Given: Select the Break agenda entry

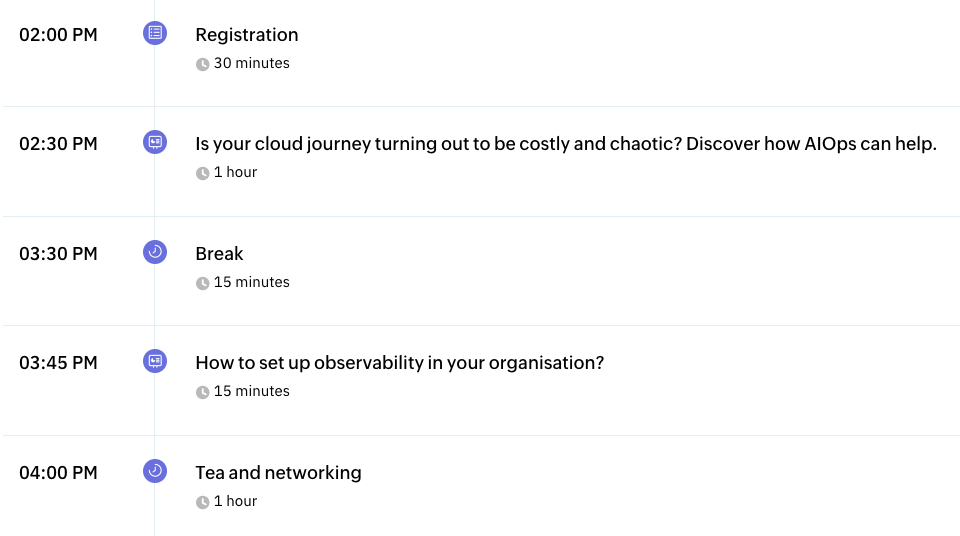Looking at the screenshot, I should [x=219, y=254].
